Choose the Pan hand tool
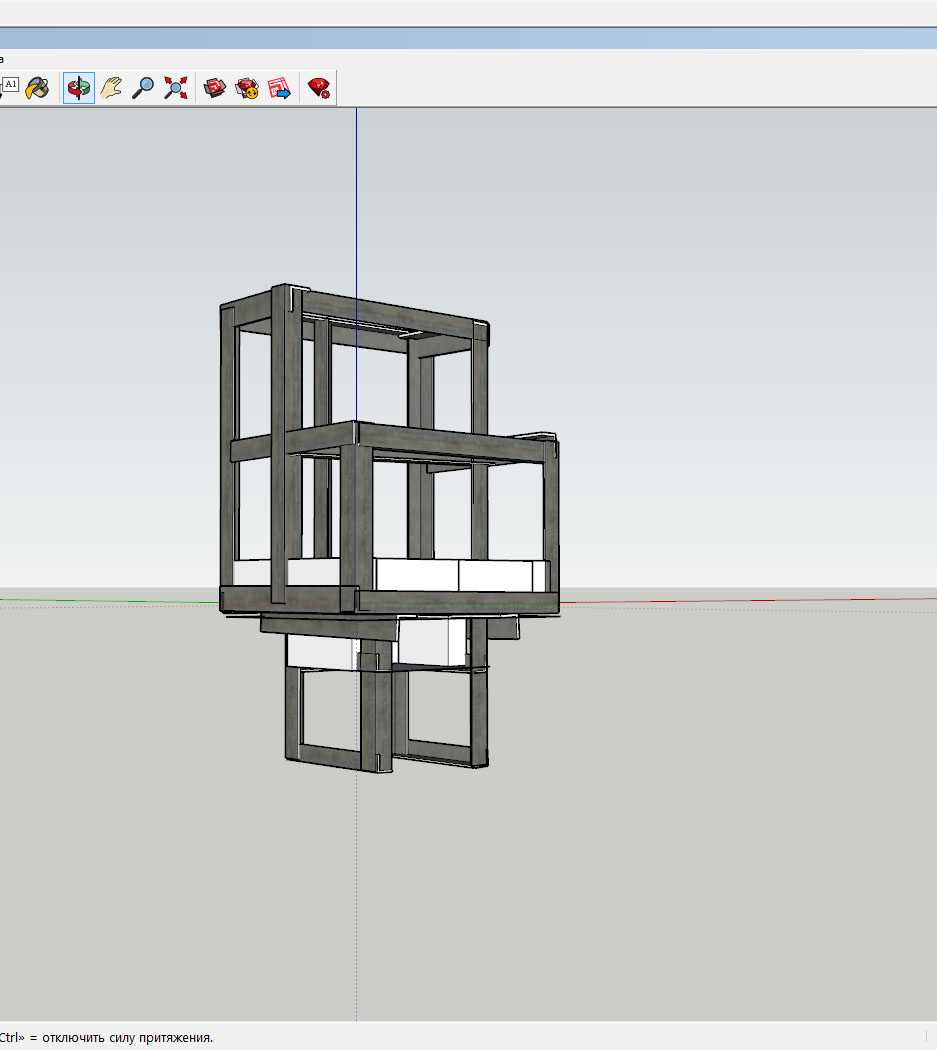 (x=111, y=88)
